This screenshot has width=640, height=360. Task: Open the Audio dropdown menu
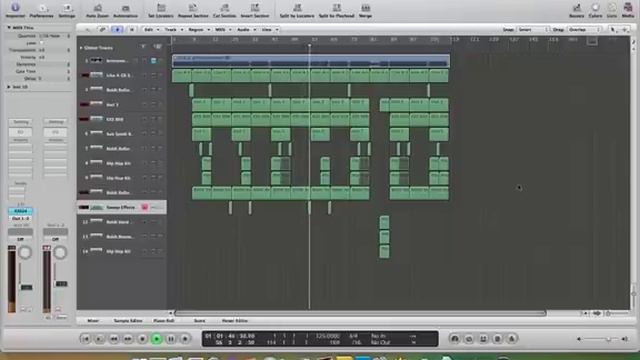246,29
